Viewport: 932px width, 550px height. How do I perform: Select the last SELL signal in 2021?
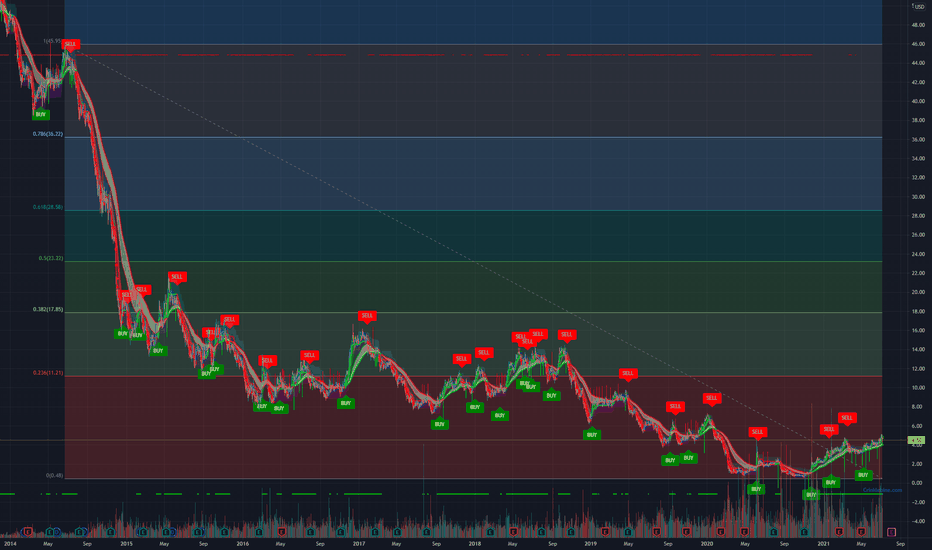847,418
